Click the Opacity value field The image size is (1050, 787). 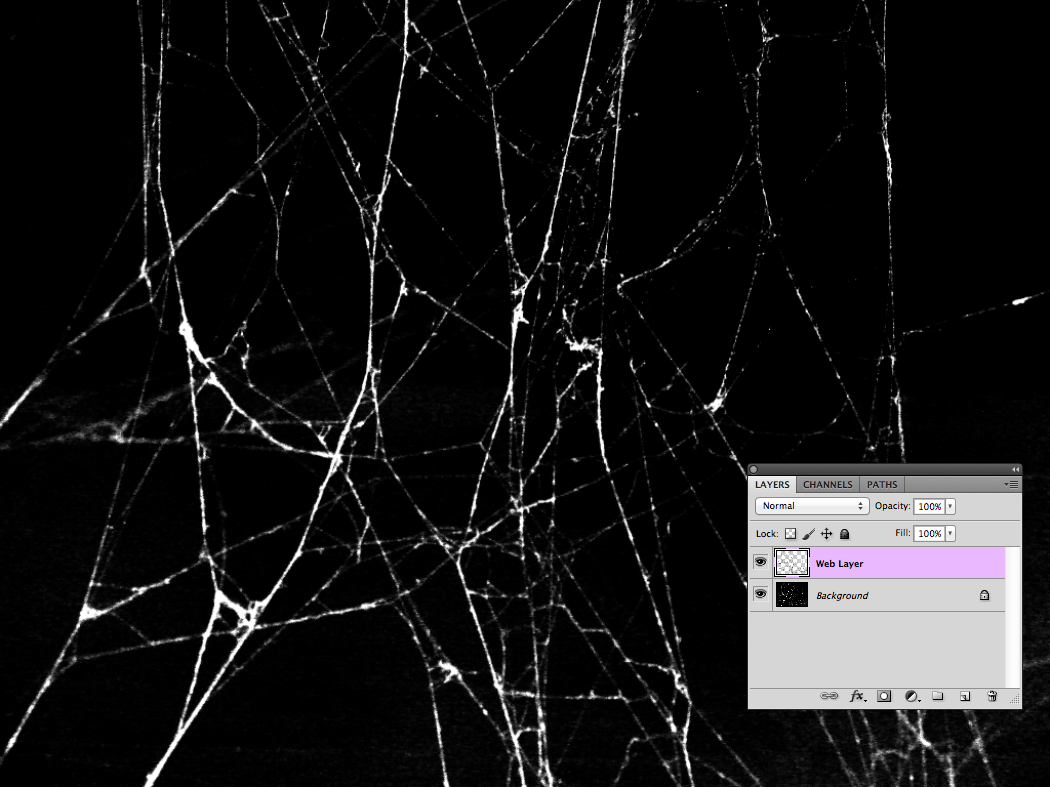click(929, 506)
